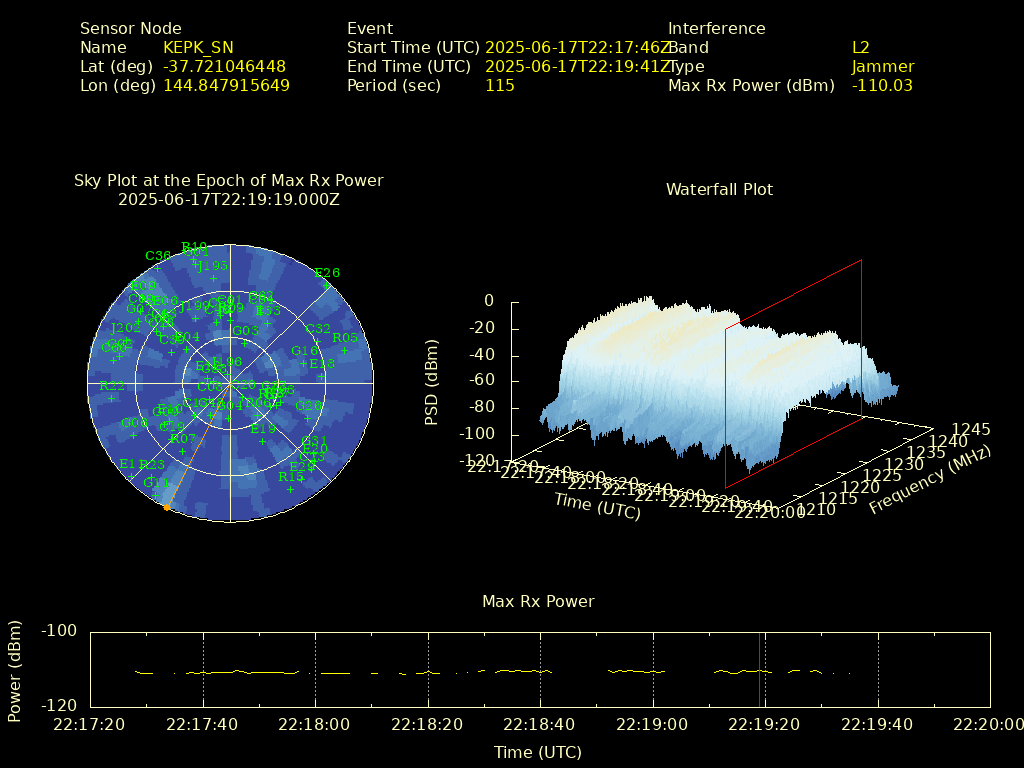
Task: Select the G28 satellite marker
Action: click(x=309, y=418)
